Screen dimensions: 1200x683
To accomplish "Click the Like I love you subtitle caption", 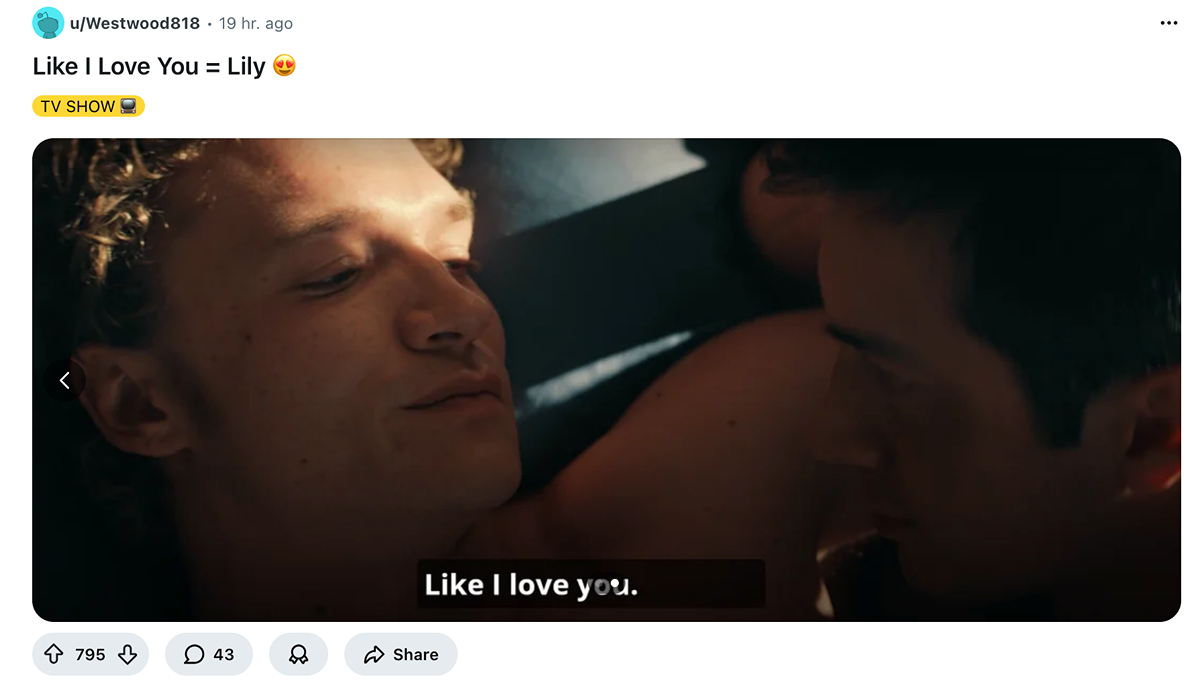I will point(531,584).
